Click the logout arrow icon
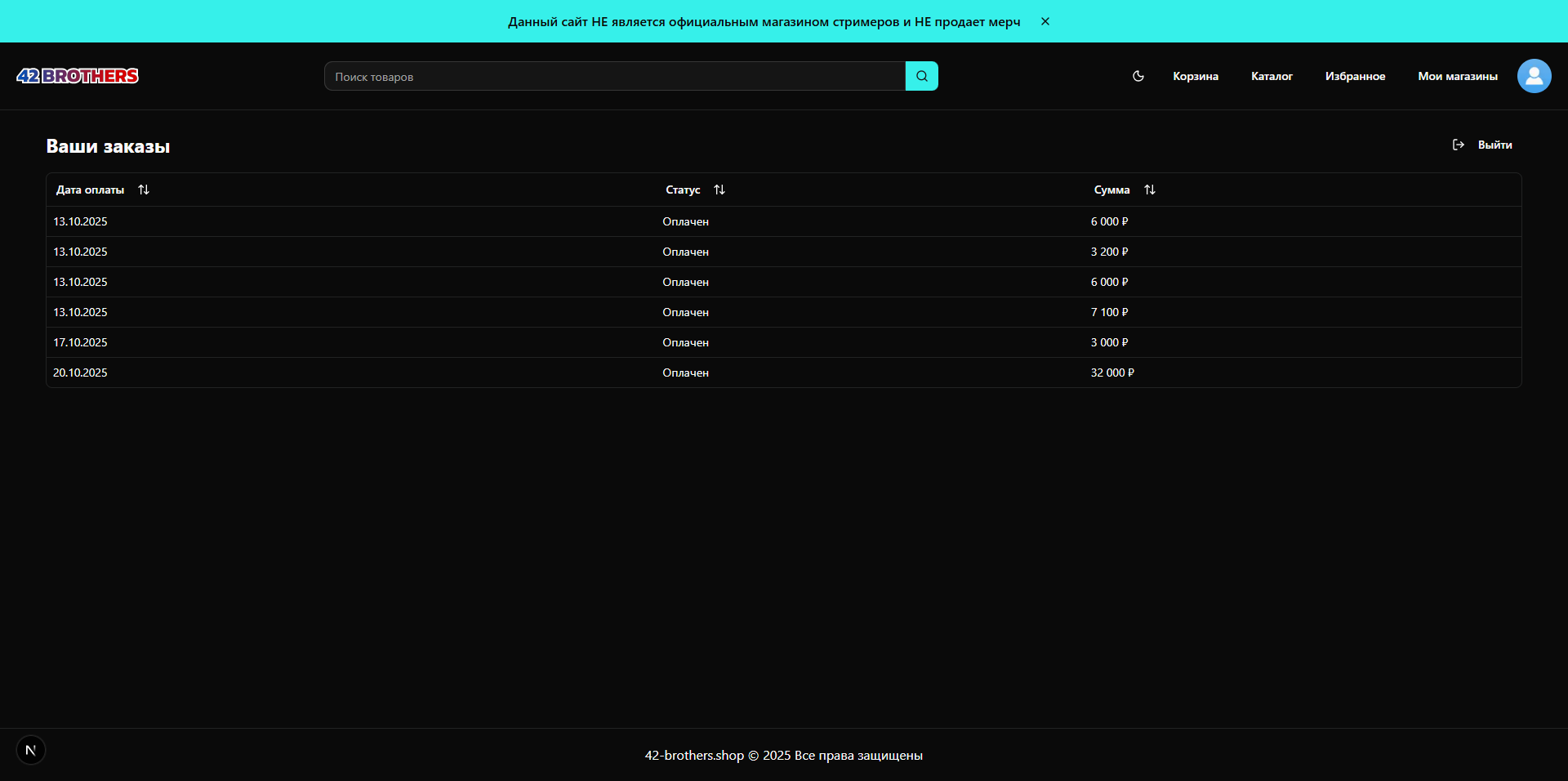The width and height of the screenshot is (1568, 781). tap(1459, 145)
